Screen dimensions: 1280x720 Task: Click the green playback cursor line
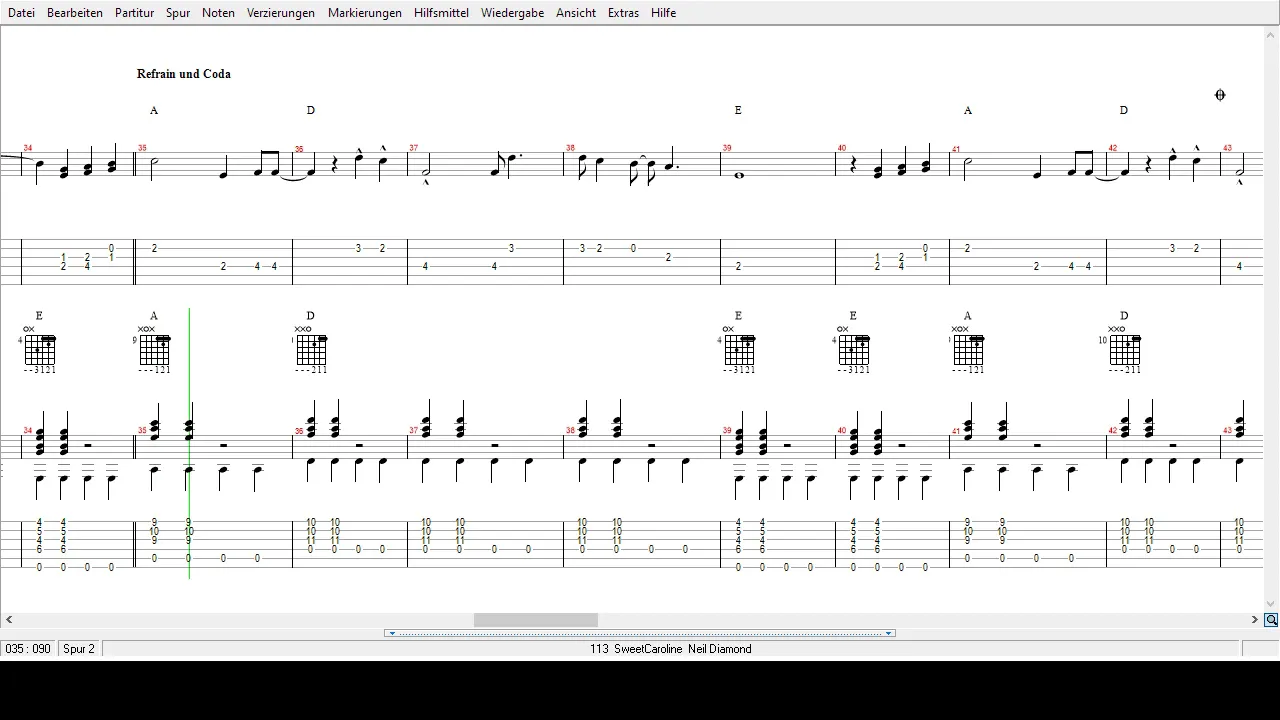[x=189, y=443]
